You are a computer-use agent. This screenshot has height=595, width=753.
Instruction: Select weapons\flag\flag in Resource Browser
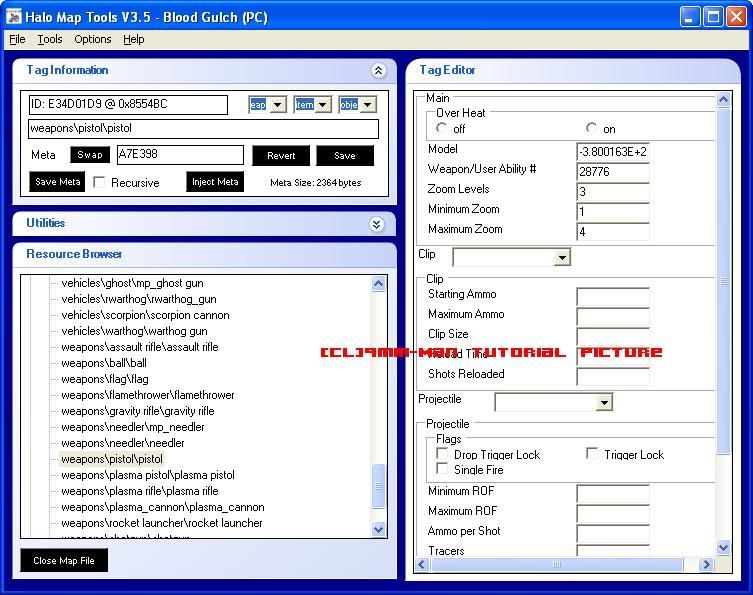point(105,379)
